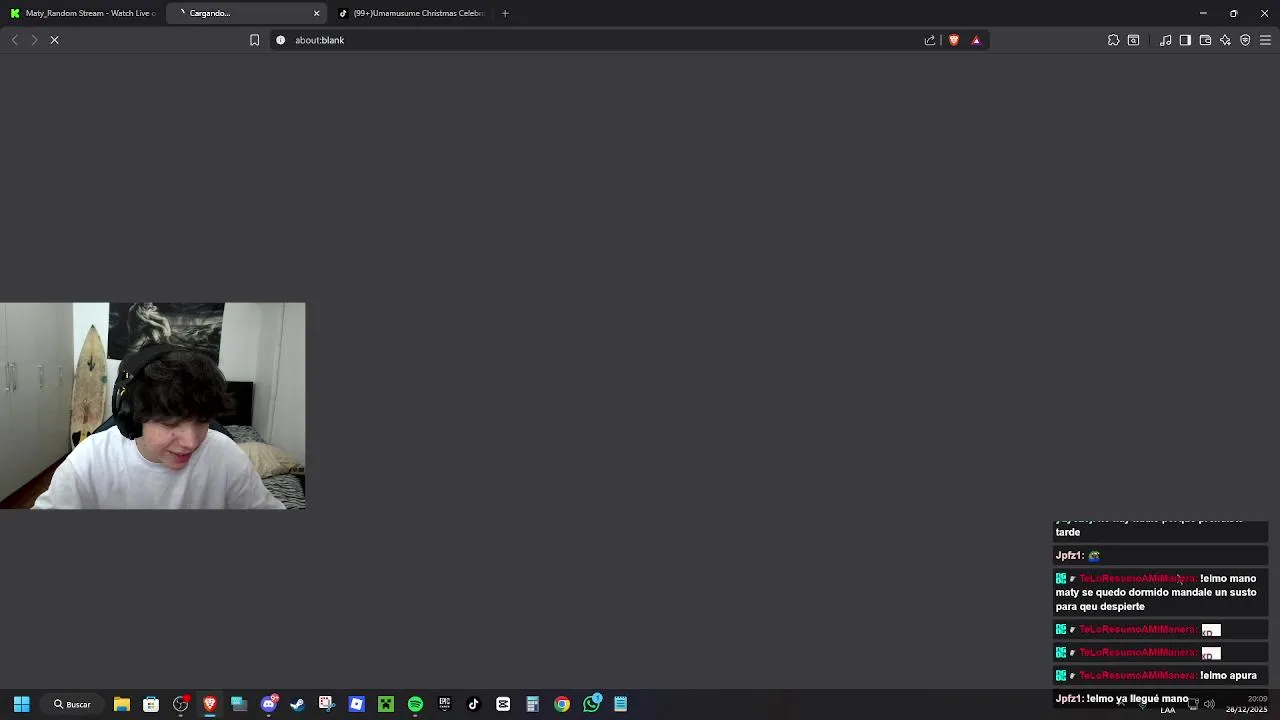The height and width of the screenshot is (720, 1280).
Task: Share this page via share icon
Action: click(930, 40)
